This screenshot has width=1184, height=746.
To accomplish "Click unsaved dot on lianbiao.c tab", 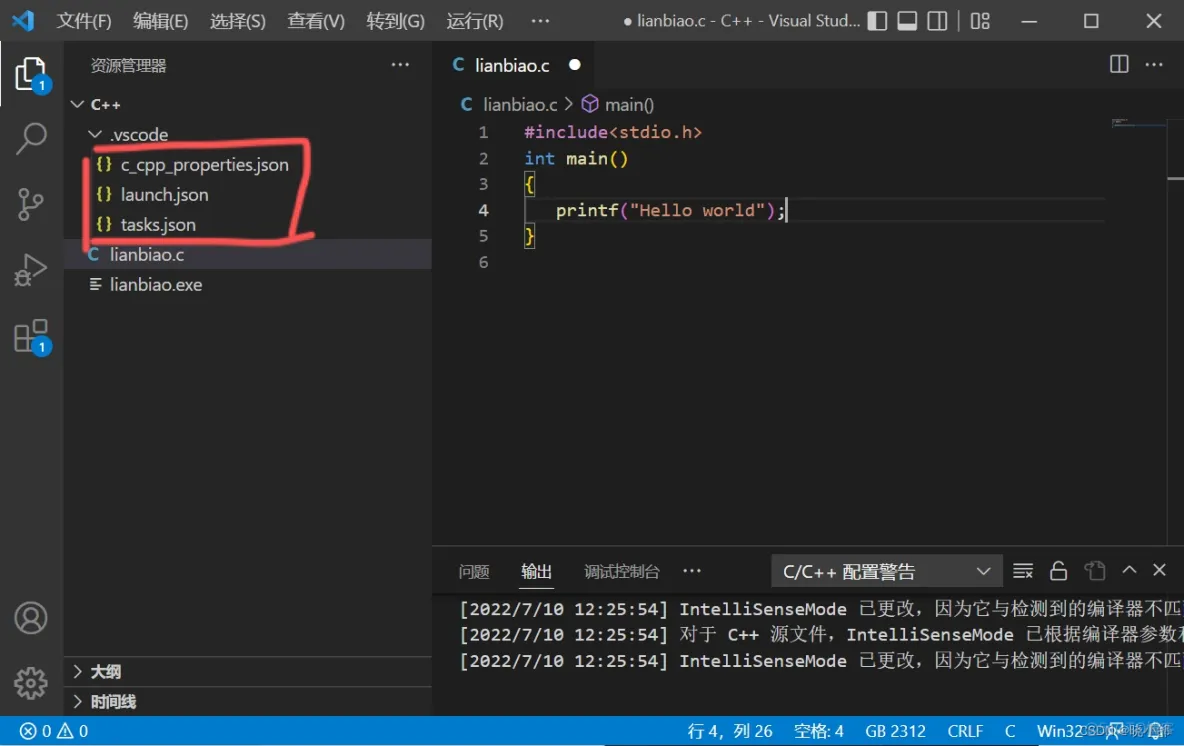I will coord(575,65).
